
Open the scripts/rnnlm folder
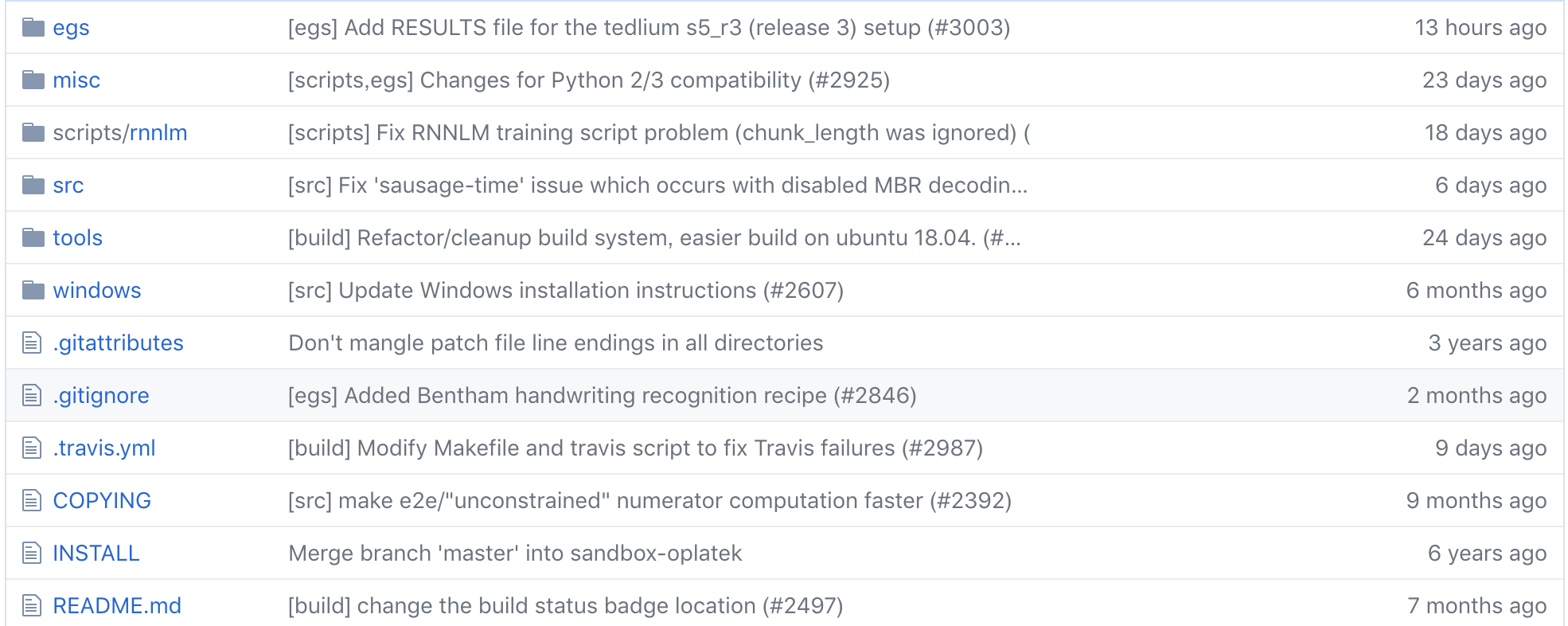pyautogui.click(x=158, y=133)
